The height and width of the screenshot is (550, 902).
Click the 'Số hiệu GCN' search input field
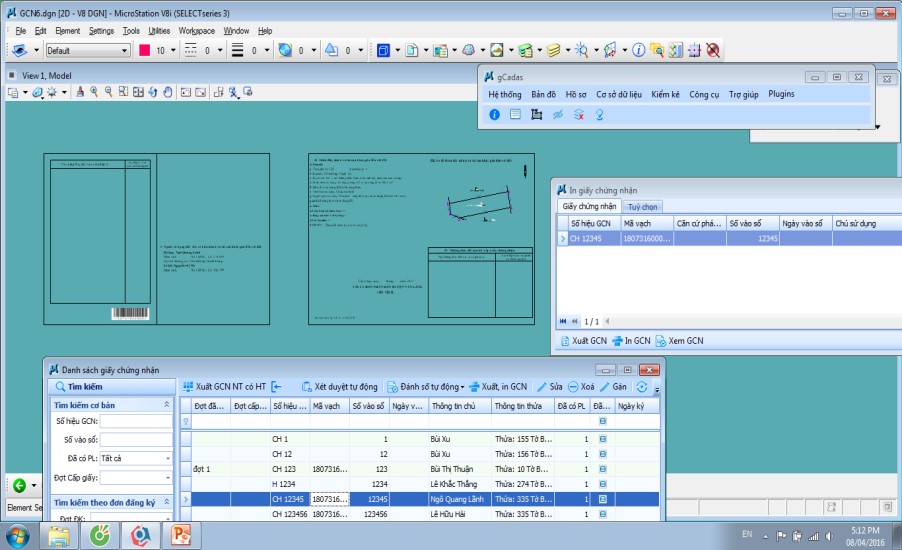point(135,422)
